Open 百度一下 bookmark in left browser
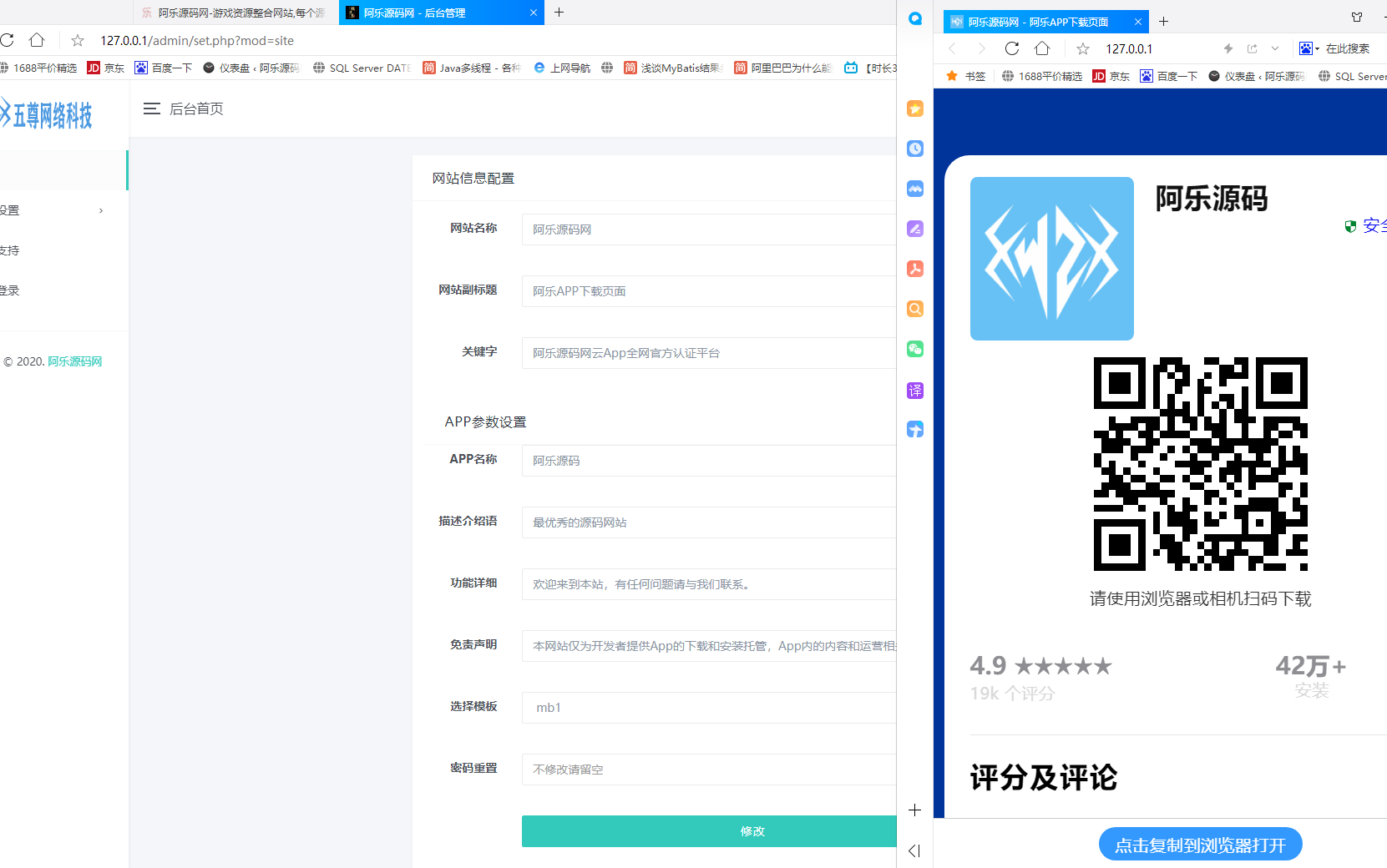The height and width of the screenshot is (868, 1387). tap(164, 68)
